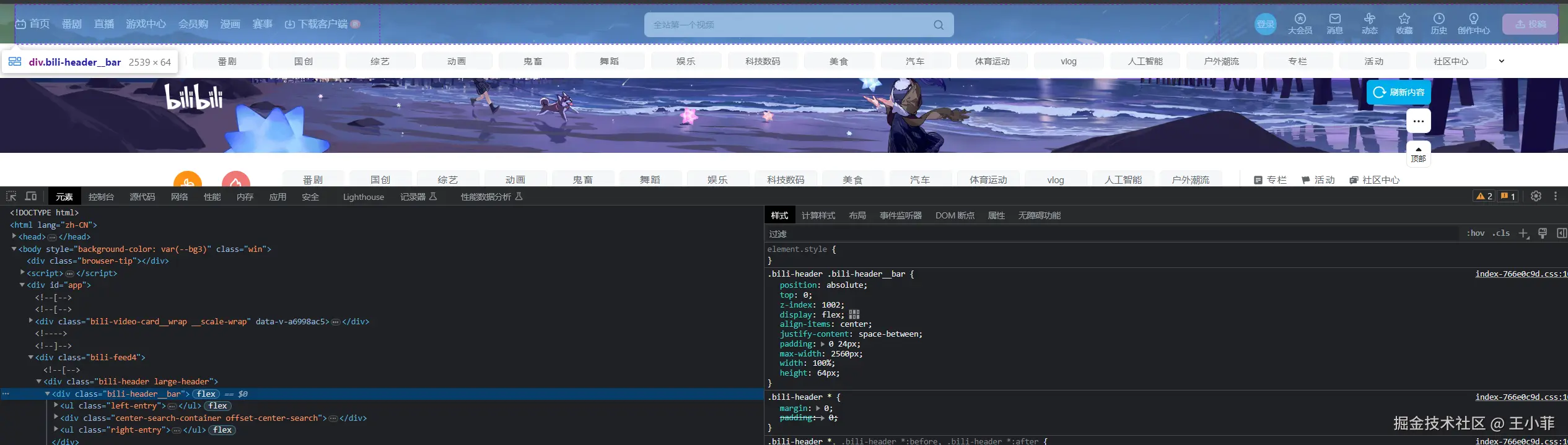
Task: Open DevTools settings gear
Action: 1536,196
